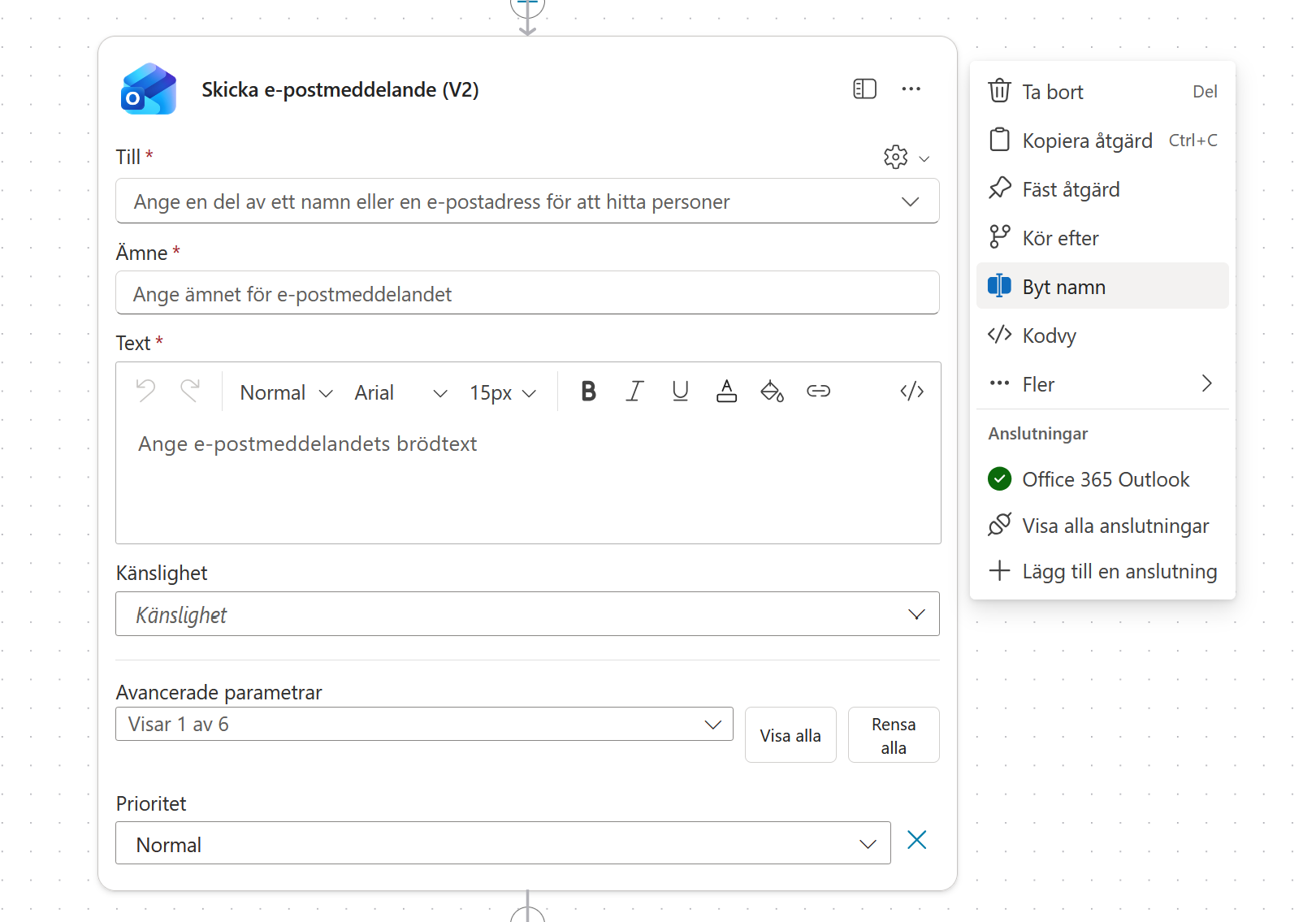Screen dimensions: 1316x922
Task: Select Kopiera åtgärd from the menu
Action: (x=1102, y=141)
